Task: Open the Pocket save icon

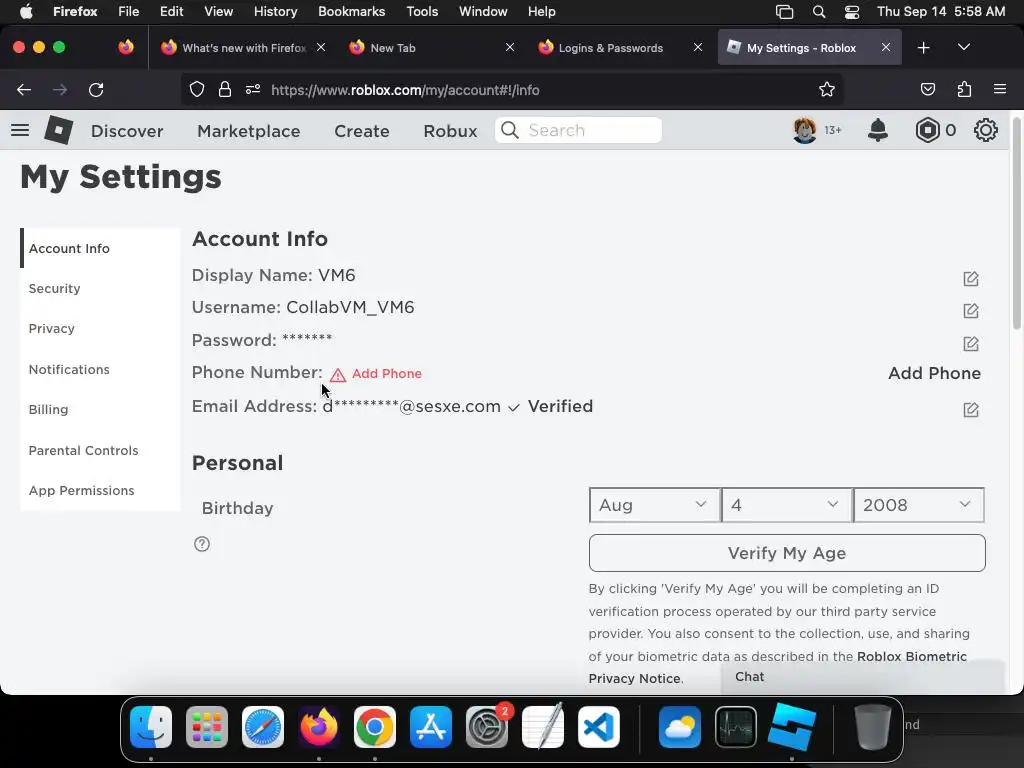Action: 927,89
